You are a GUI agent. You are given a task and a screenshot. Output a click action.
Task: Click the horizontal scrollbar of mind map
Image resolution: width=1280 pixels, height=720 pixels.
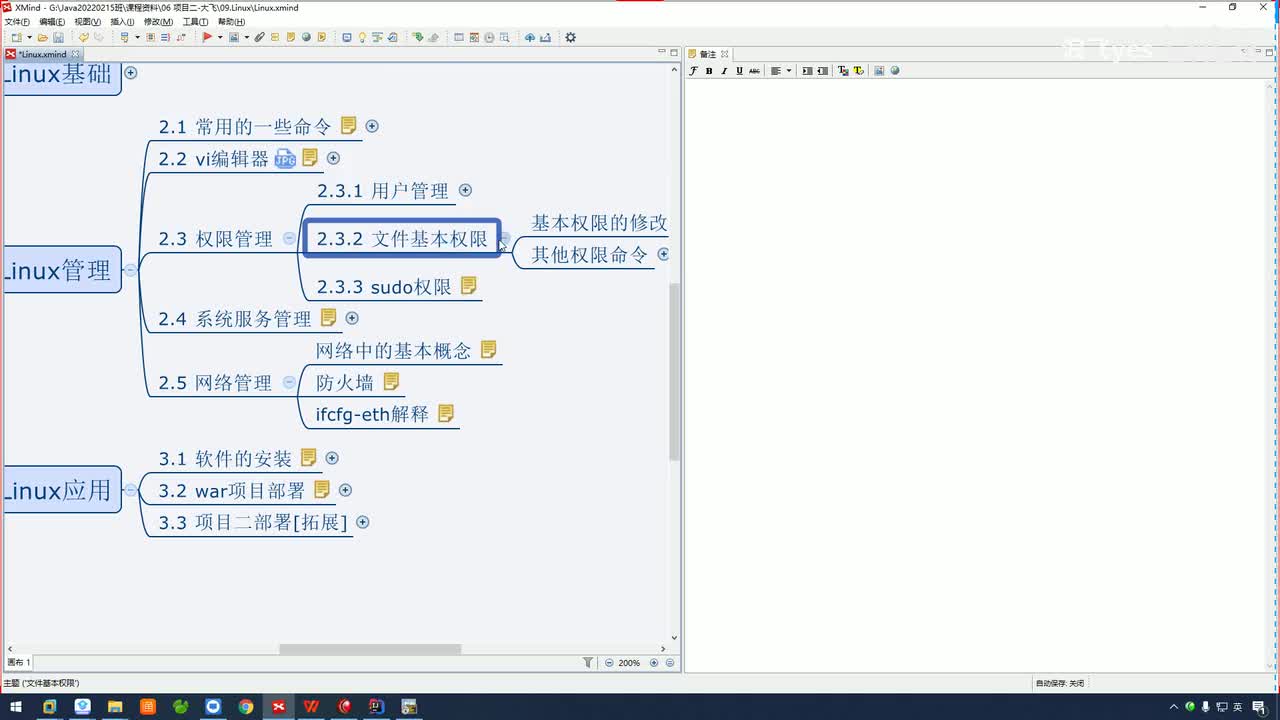coord(370,649)
